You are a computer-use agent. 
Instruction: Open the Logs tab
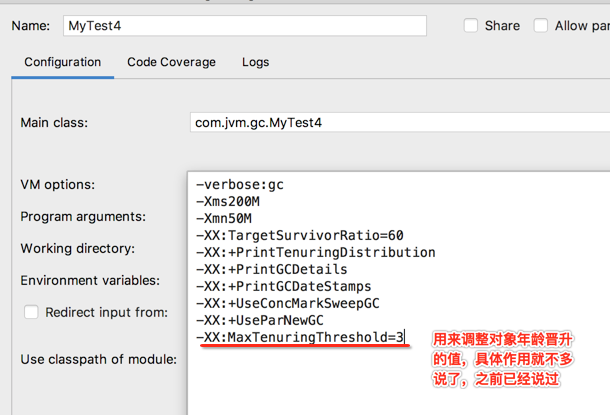[255, 62]
